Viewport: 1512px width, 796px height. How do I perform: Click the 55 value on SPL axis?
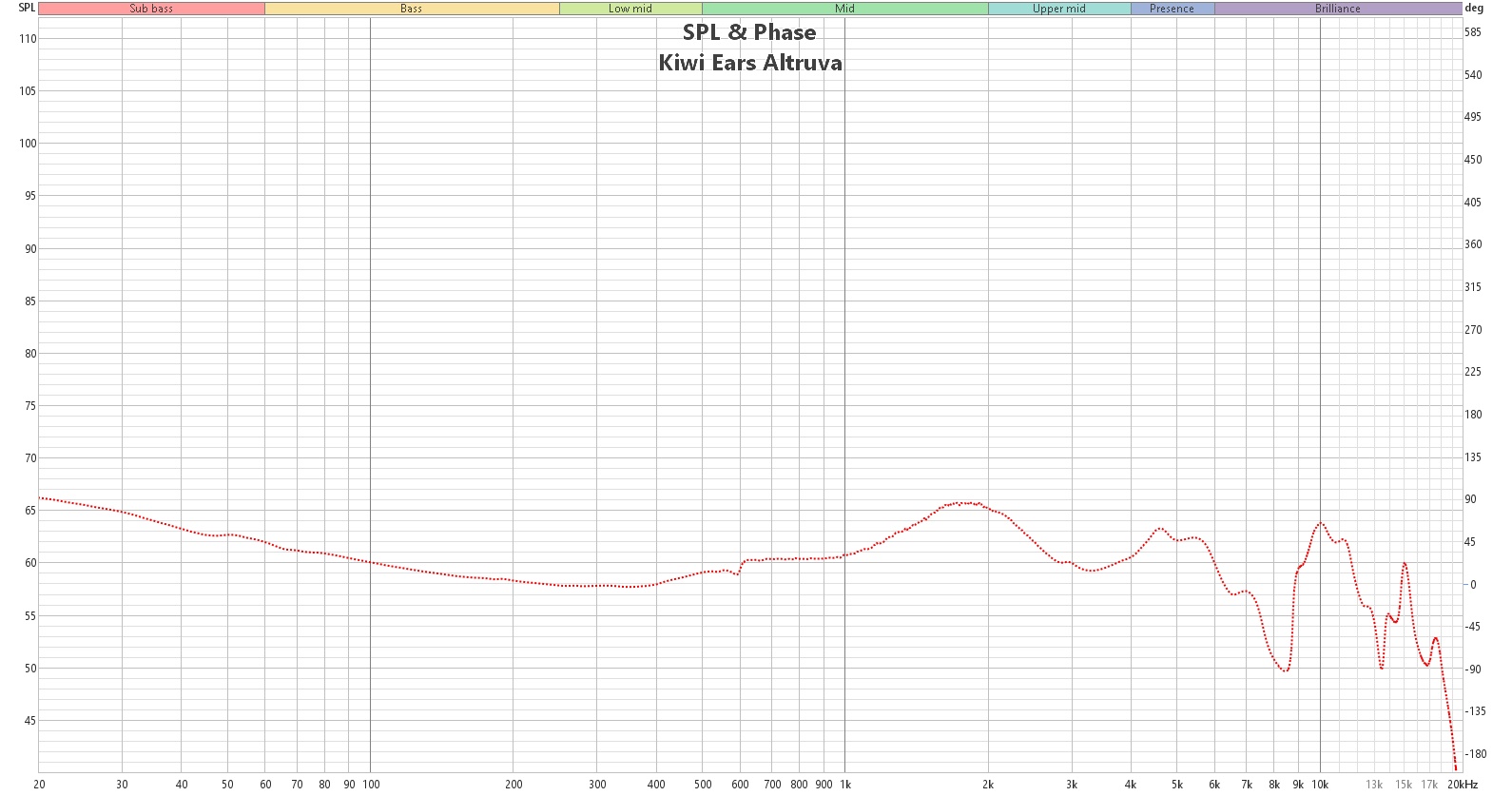[30, 616]
